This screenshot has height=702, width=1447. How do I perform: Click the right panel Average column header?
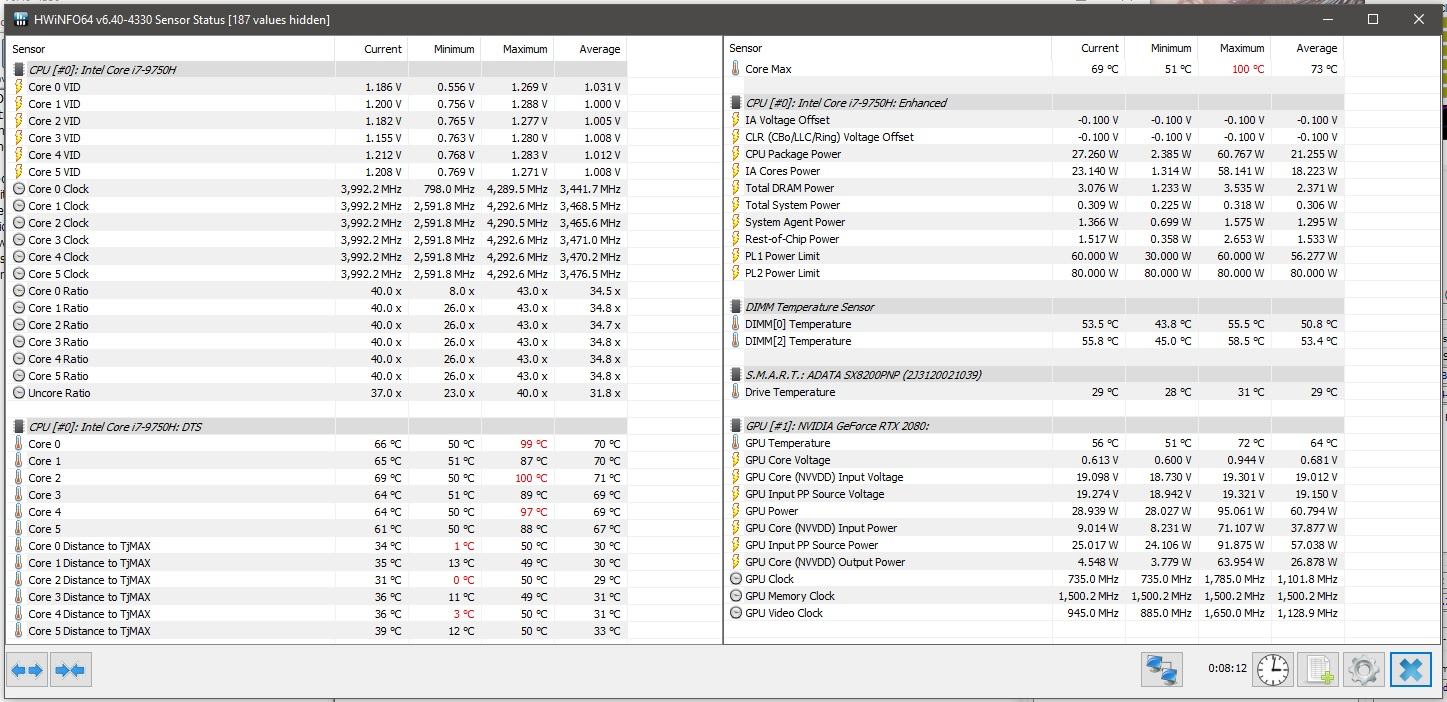tap(1307, 48)
